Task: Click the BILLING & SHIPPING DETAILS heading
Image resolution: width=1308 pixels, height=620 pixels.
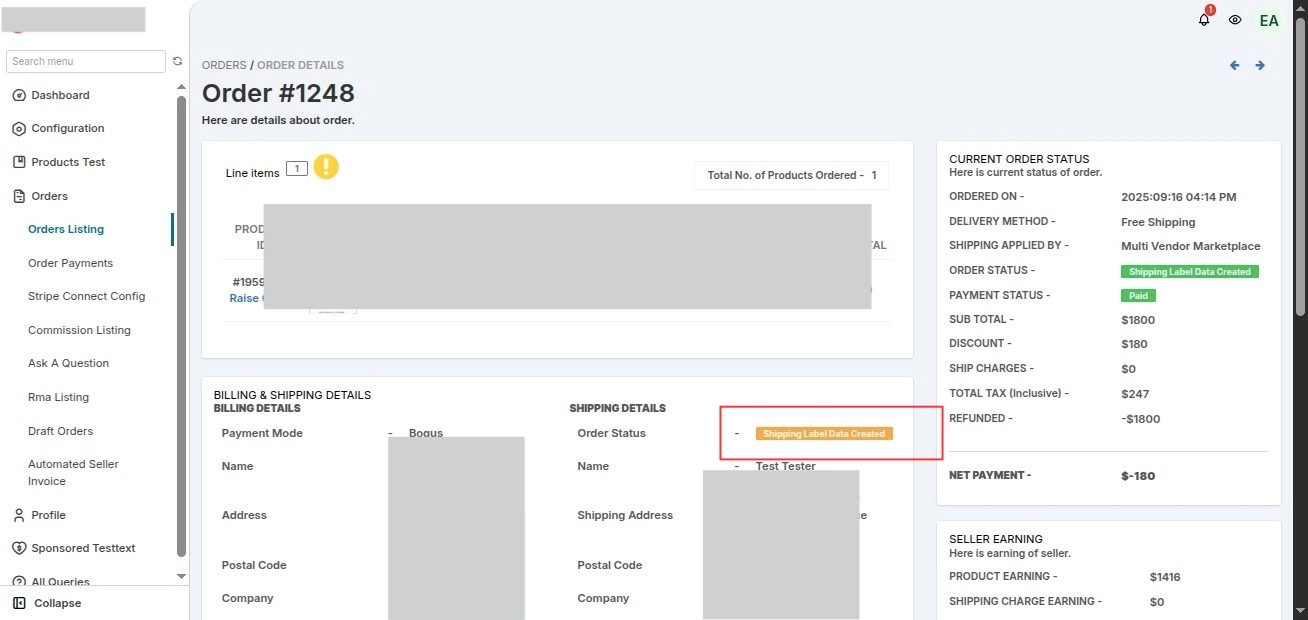Action: pyautogui.click(x=292, y=395)
